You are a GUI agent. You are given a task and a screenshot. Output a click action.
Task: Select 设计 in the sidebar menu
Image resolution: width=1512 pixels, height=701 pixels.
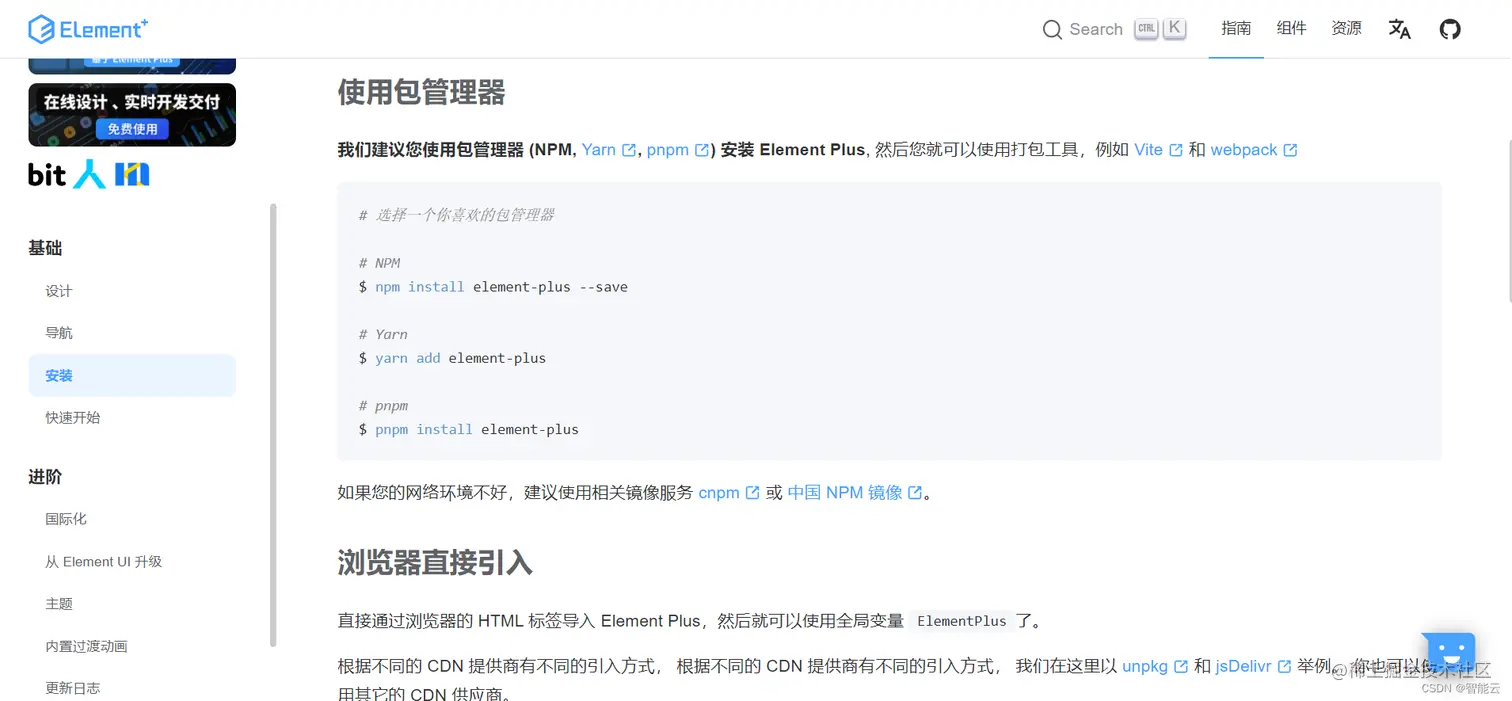coord(59,290)
